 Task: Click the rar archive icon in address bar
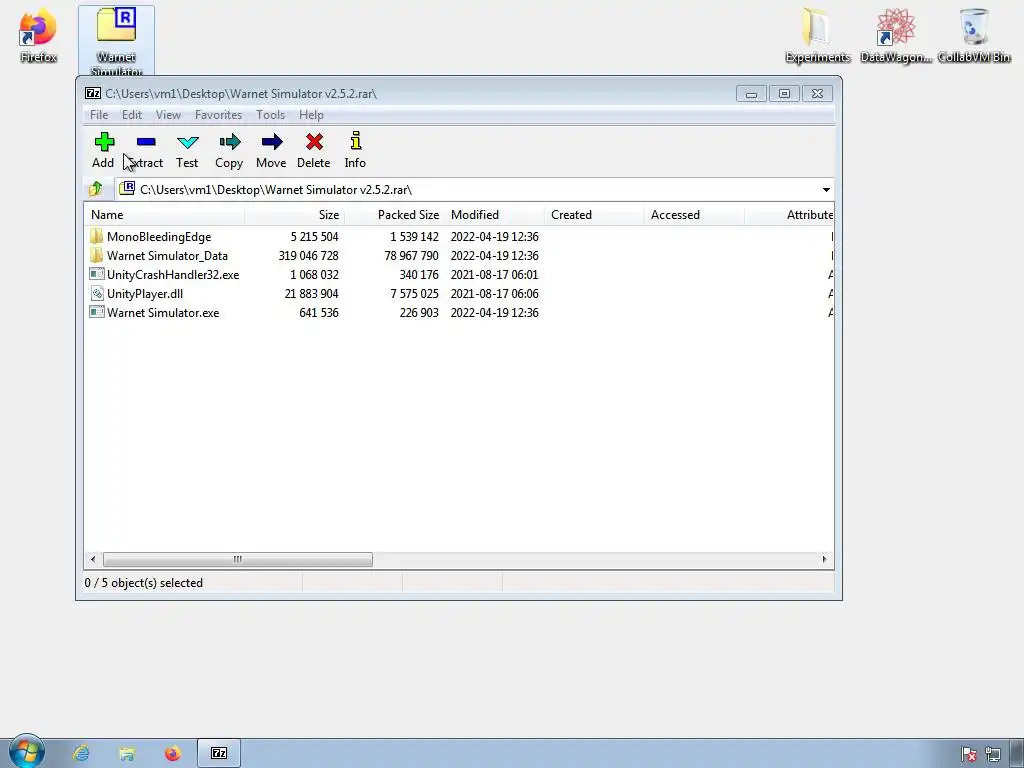[x=127, y=189]
